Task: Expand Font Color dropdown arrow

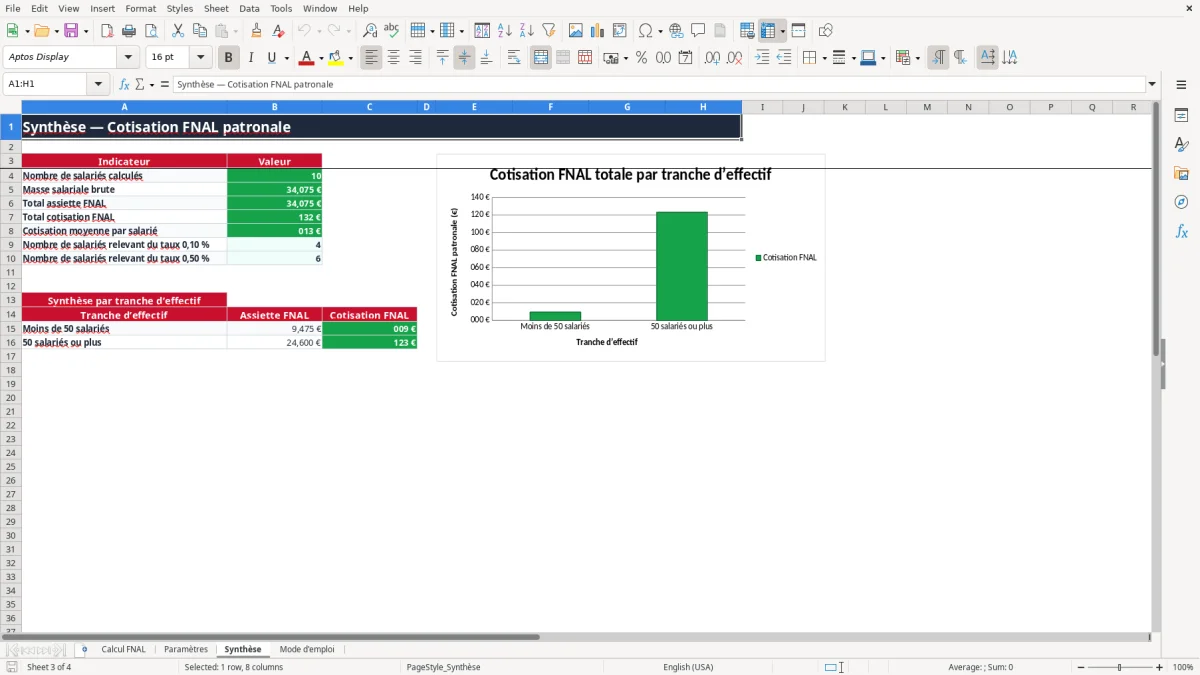Action: tap(320, 58)
